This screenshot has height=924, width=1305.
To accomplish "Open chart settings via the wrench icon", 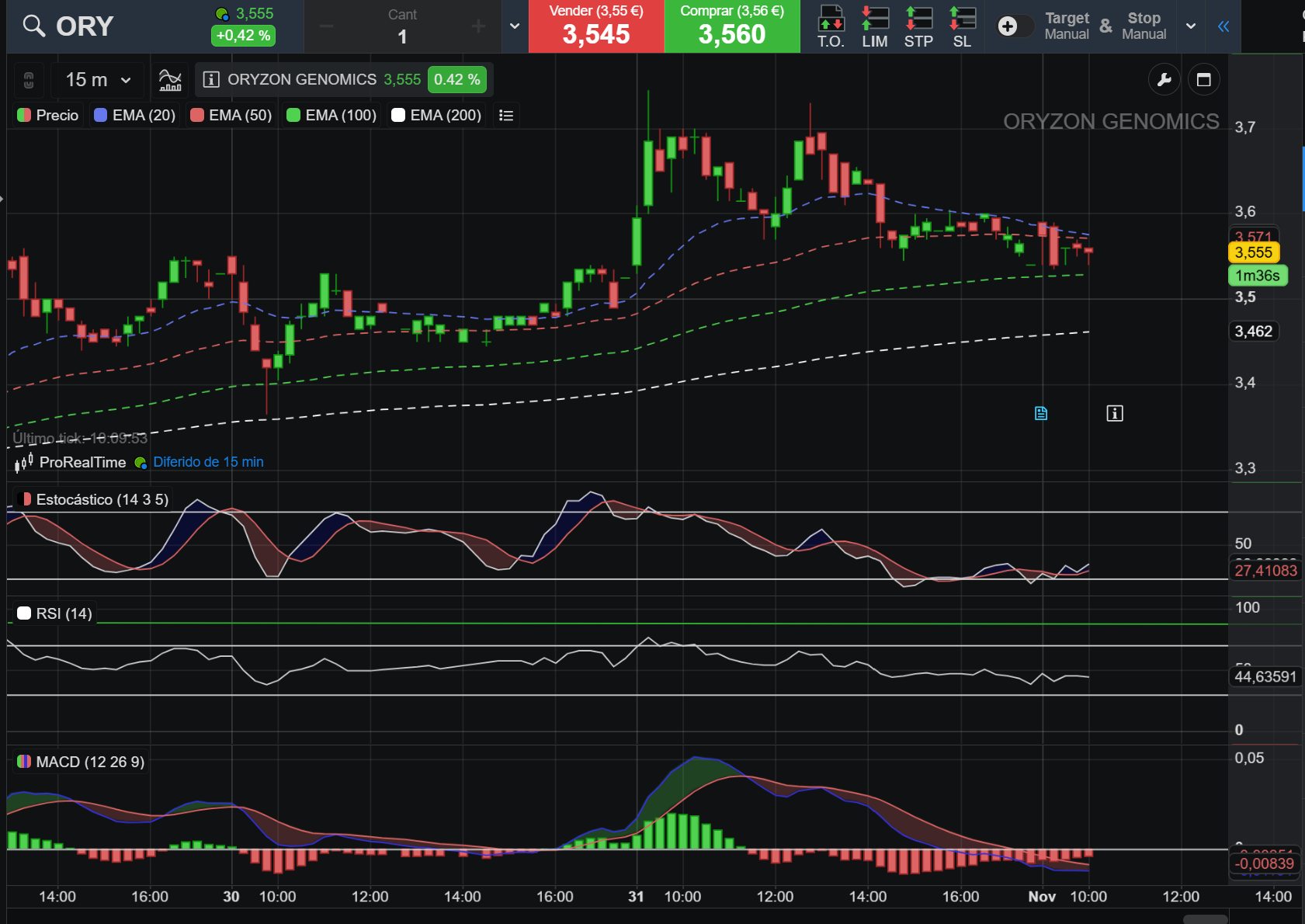I will click(1164, 79).
